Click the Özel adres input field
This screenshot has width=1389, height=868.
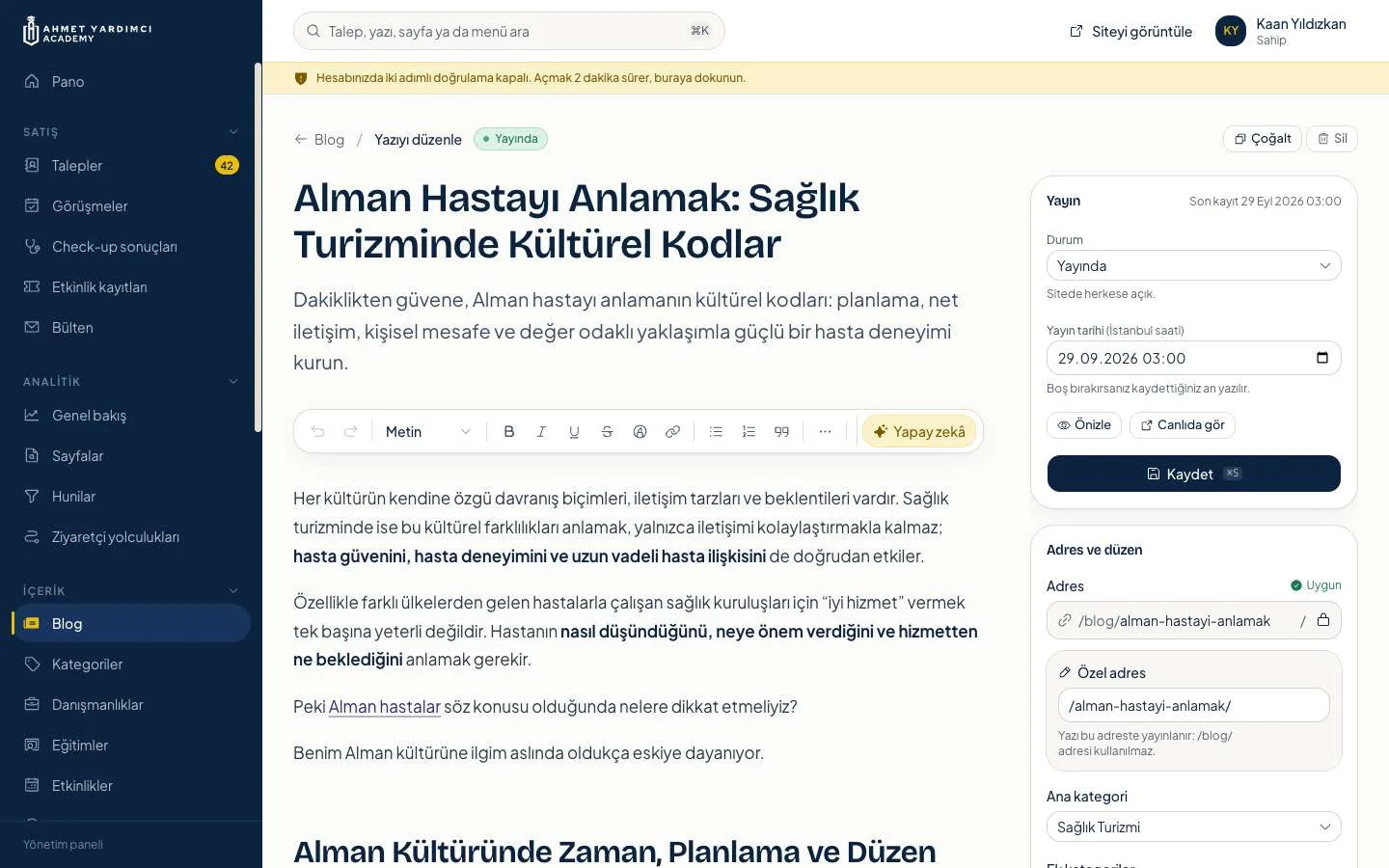1194,705
